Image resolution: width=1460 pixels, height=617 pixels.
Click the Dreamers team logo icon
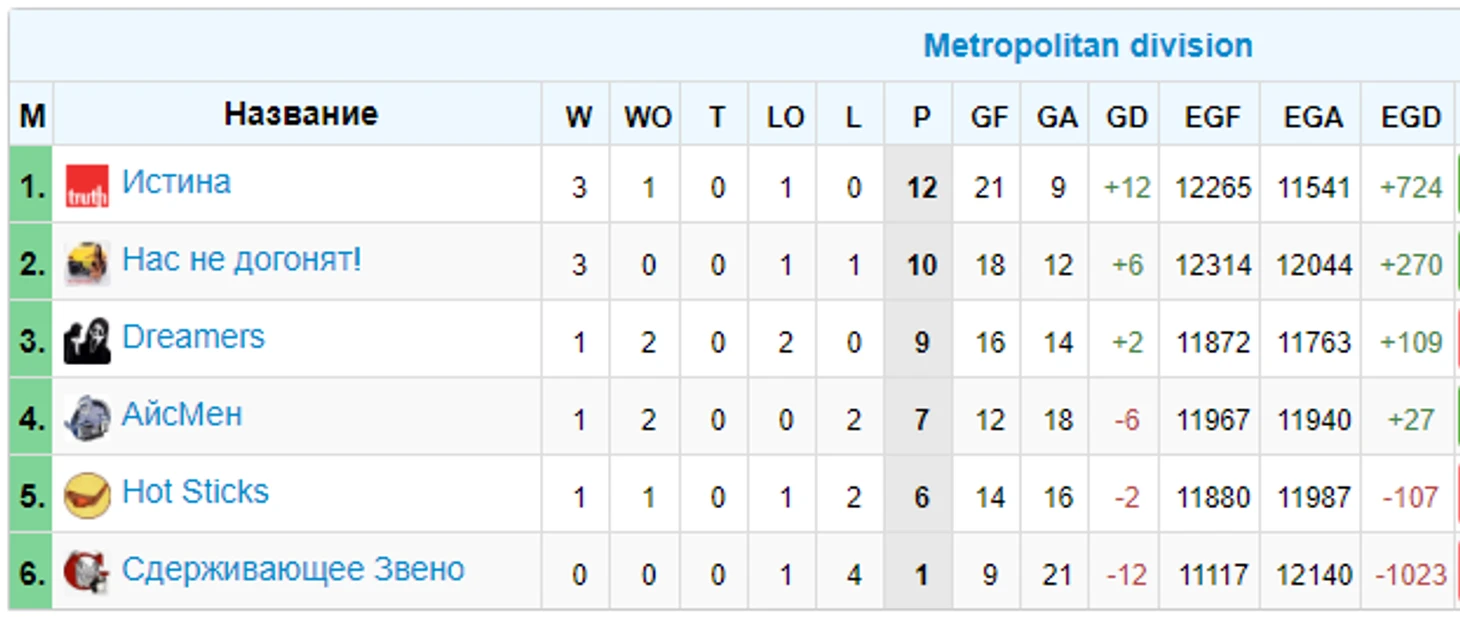87,341
